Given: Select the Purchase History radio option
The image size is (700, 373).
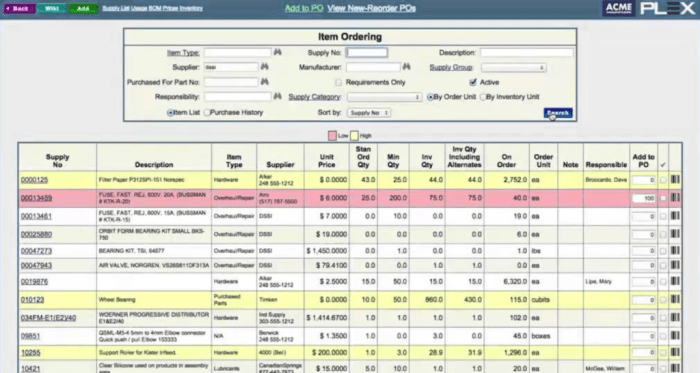Looking at the screenshot, I should [x=207, y=112].
